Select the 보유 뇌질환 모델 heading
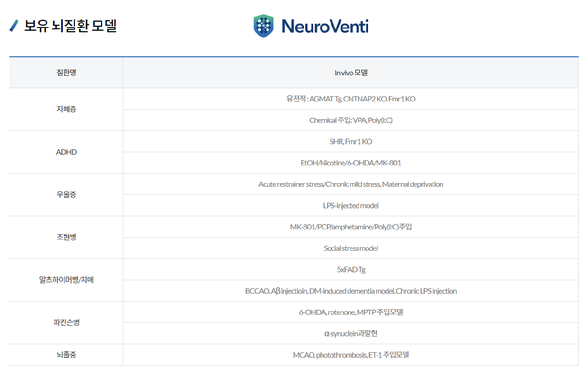The image size is (580, 367). 70,26
